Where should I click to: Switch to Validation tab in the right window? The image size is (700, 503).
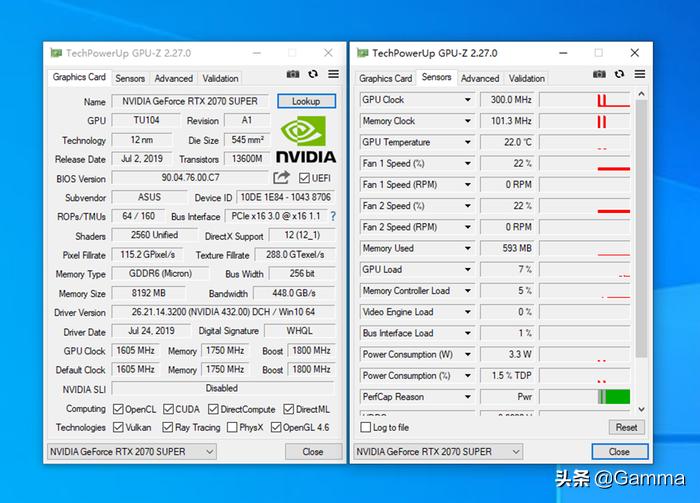pyautogui.click(x=526, y=78)
